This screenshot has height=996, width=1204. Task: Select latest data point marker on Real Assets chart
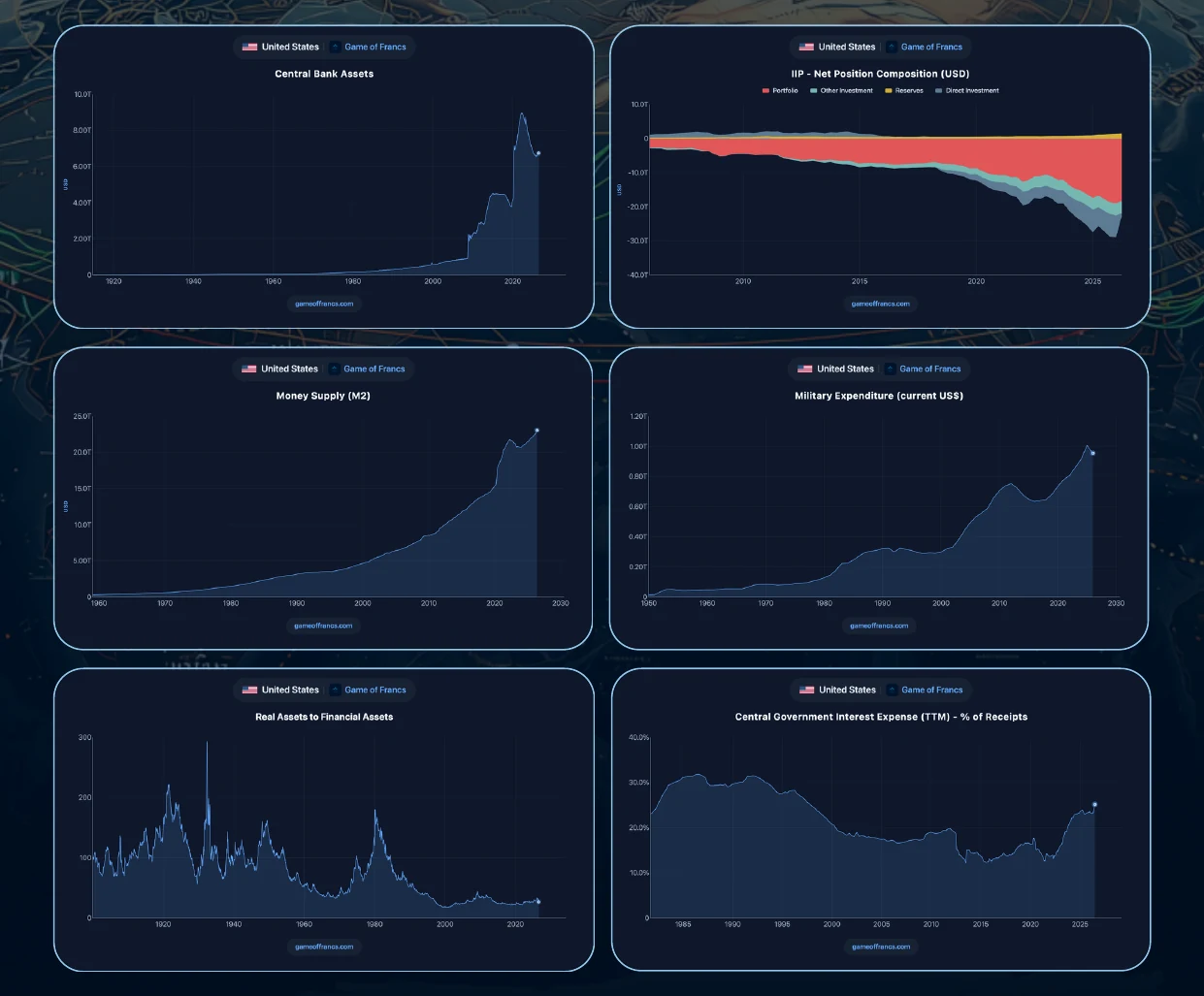[538, 902]
